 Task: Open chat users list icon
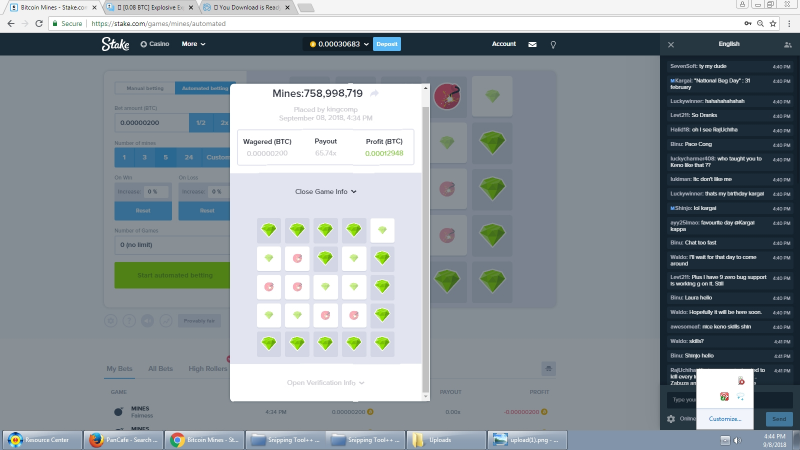tap(788, 45)
